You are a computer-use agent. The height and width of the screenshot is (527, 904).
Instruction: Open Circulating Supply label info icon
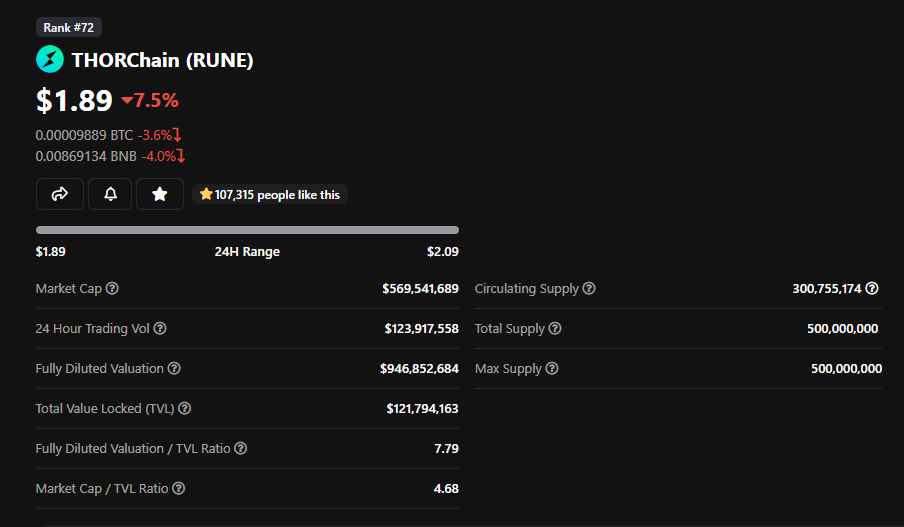click(x=589, y=288)
